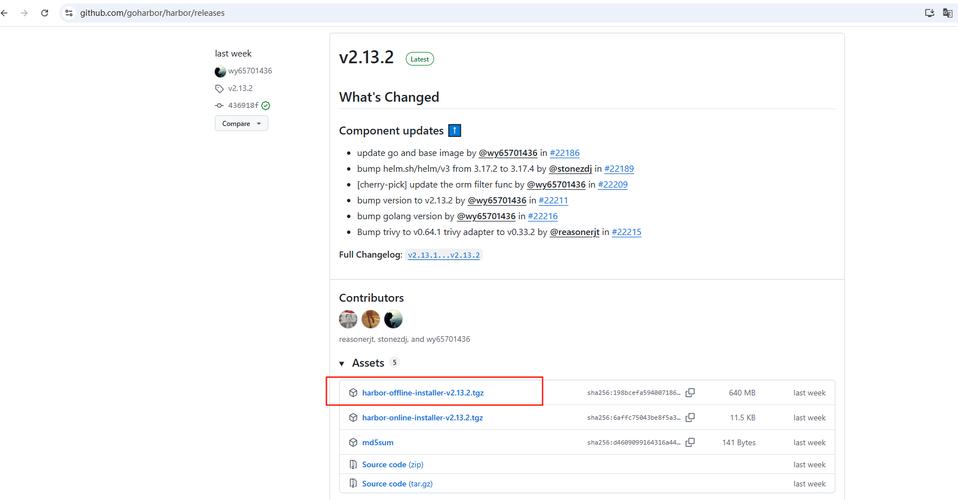Download Source code (tar.gz)
This screenshot has height=500, width=958.
[397, 483]
